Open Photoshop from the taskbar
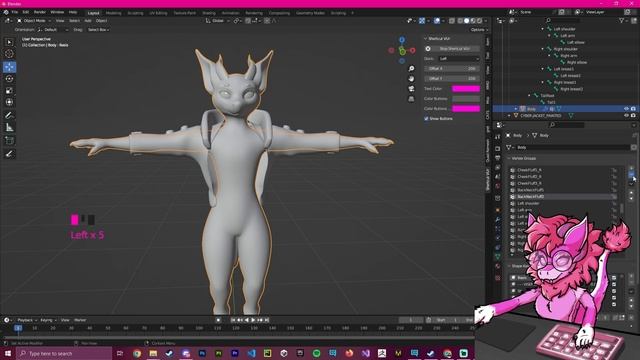Image resolution: width=640 pixels, height=360 pixels. [202, 353]
